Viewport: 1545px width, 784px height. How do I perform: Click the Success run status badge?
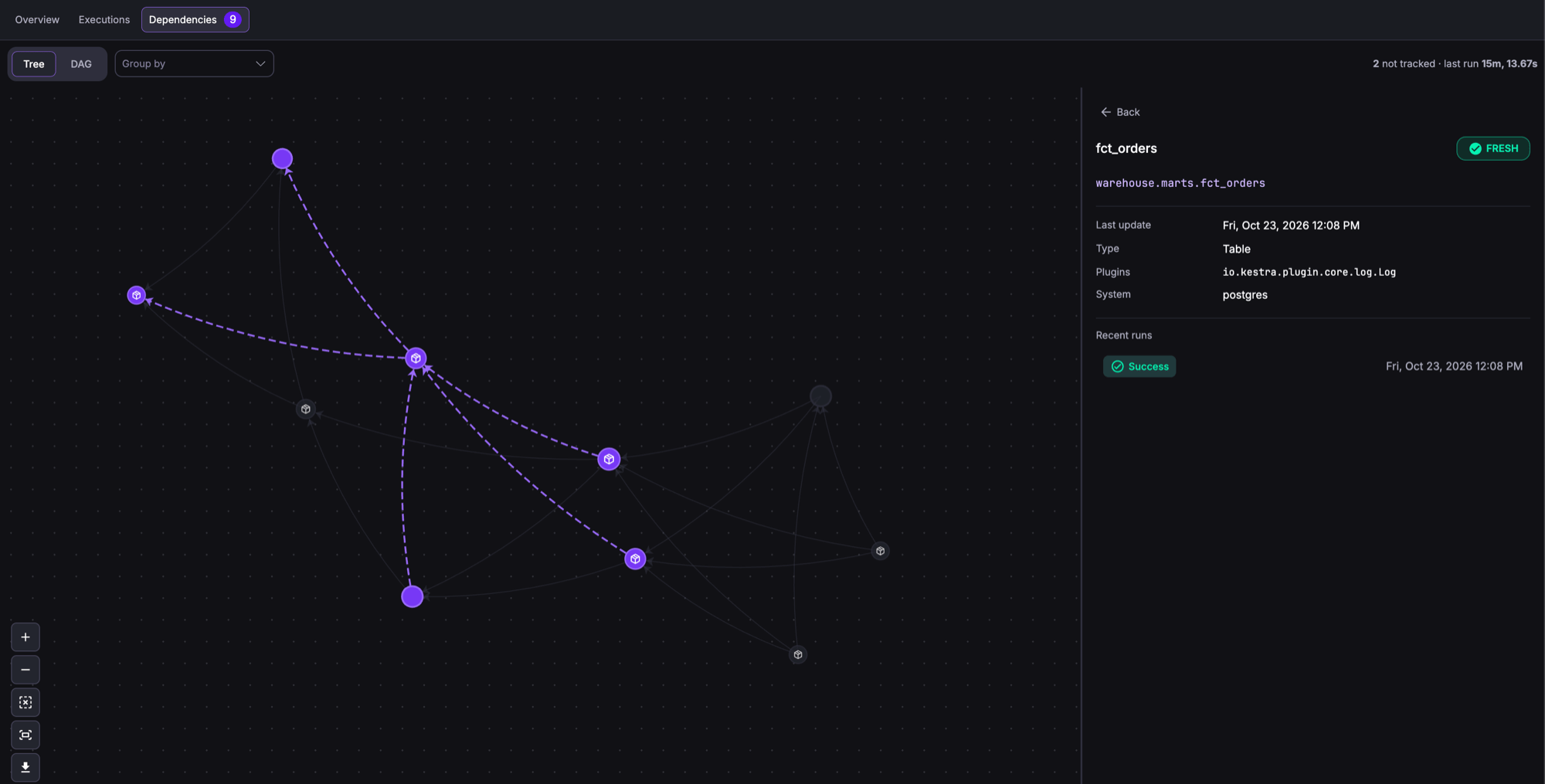(x=1139, y=366)
